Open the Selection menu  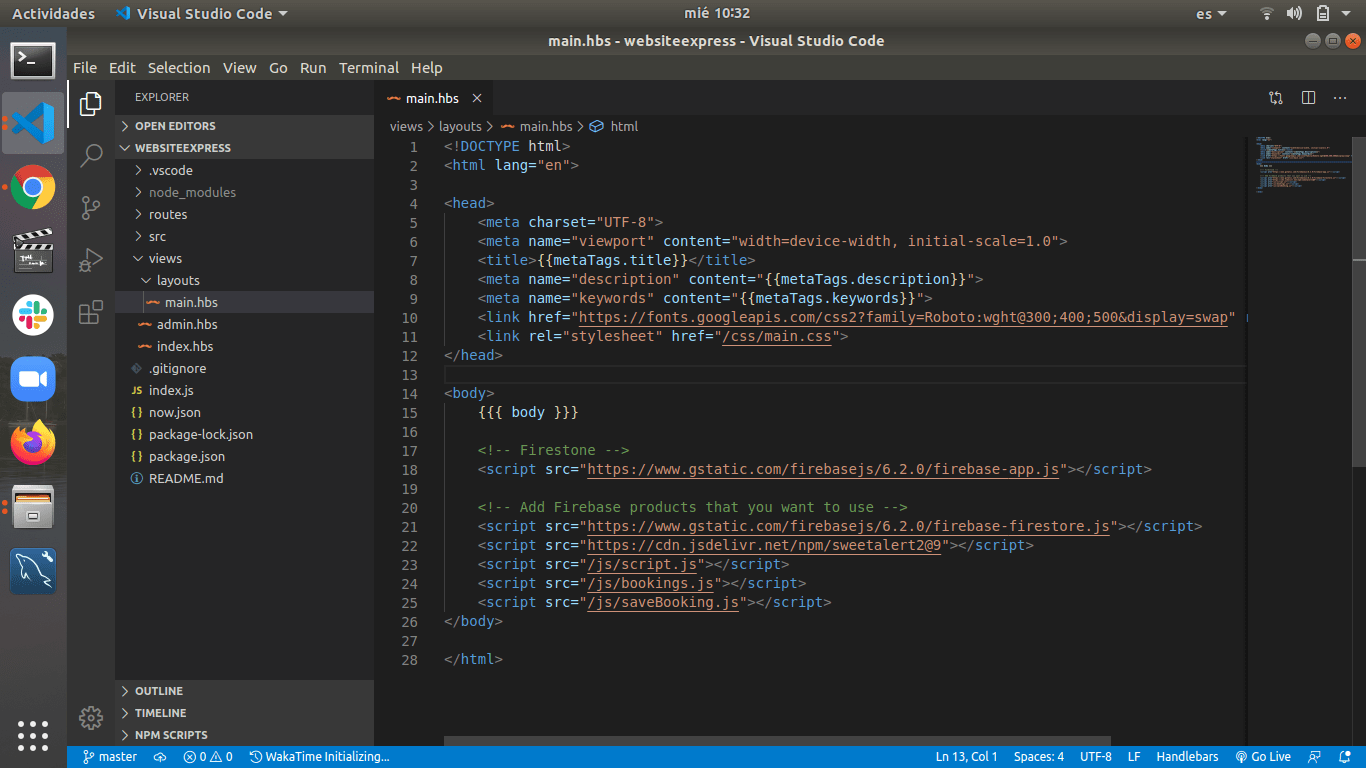point(179,68)
